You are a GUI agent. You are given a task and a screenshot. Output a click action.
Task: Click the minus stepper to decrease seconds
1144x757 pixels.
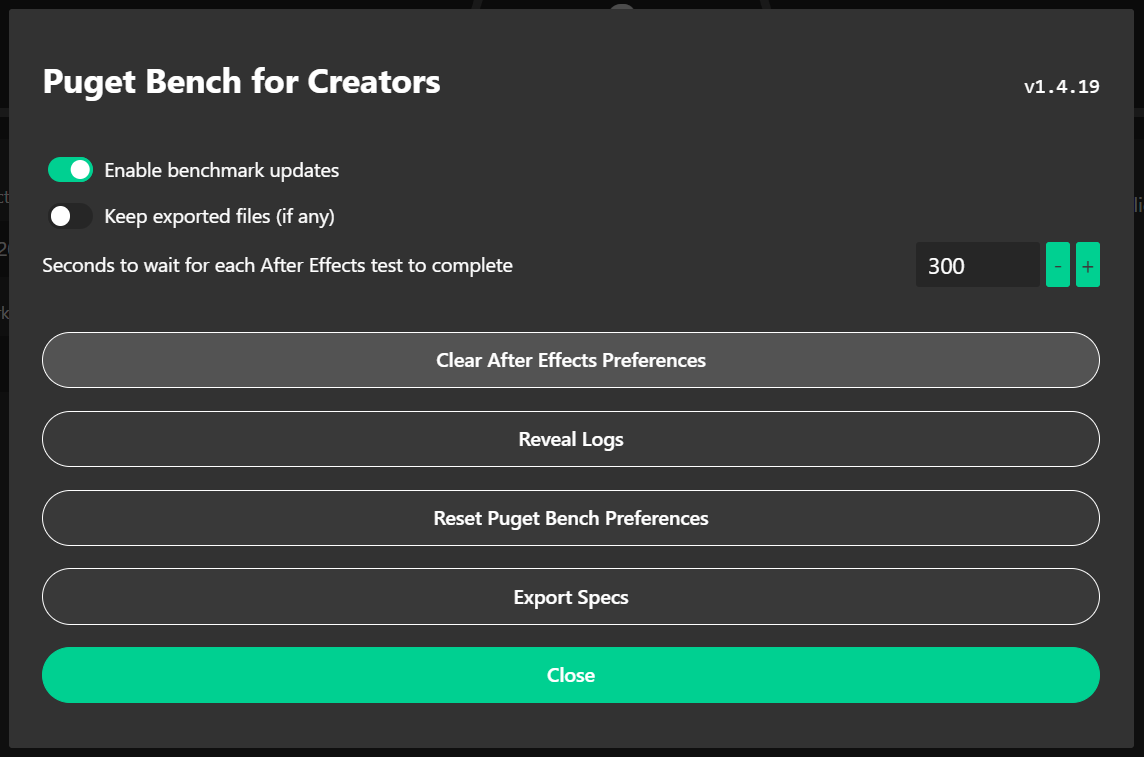(x=1057, y=264)
